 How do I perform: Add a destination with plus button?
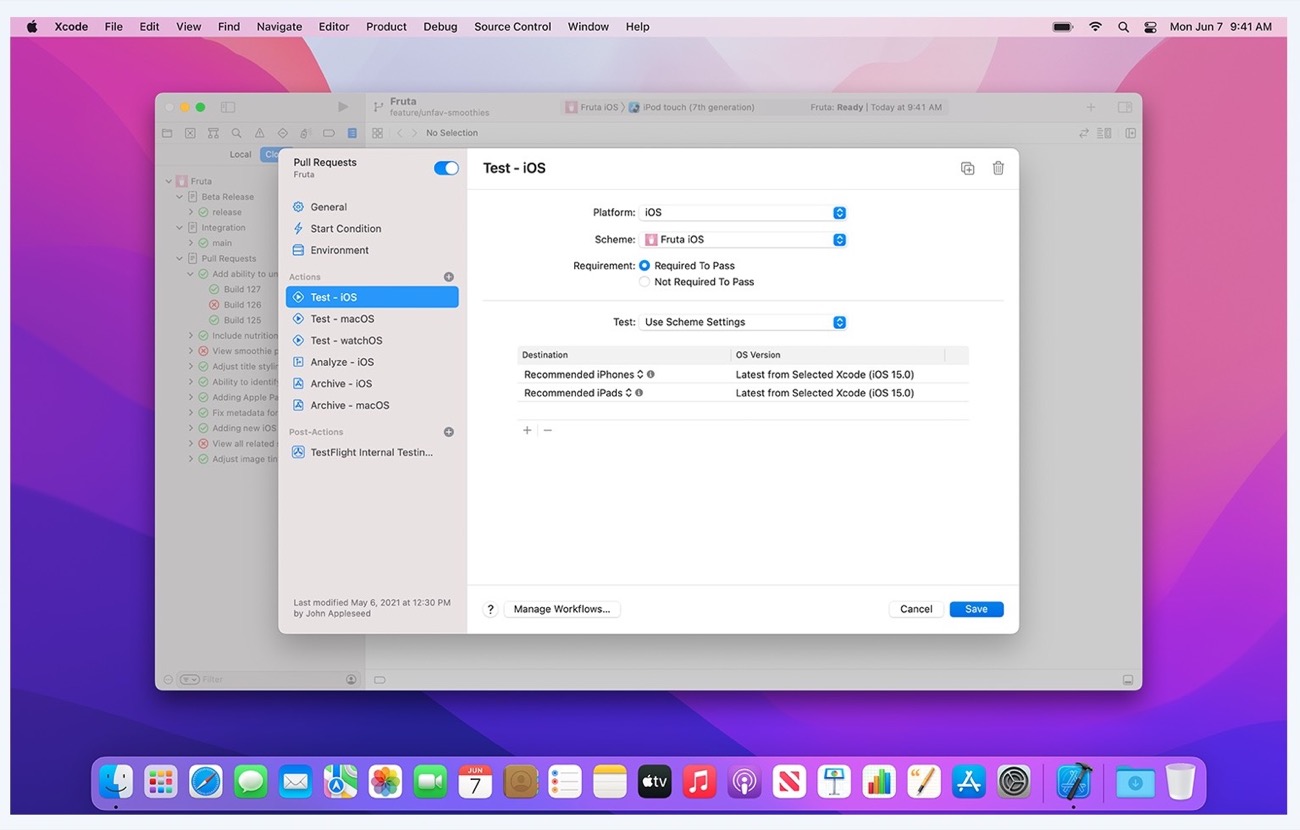pyautogui.click(x=527, y=430)
